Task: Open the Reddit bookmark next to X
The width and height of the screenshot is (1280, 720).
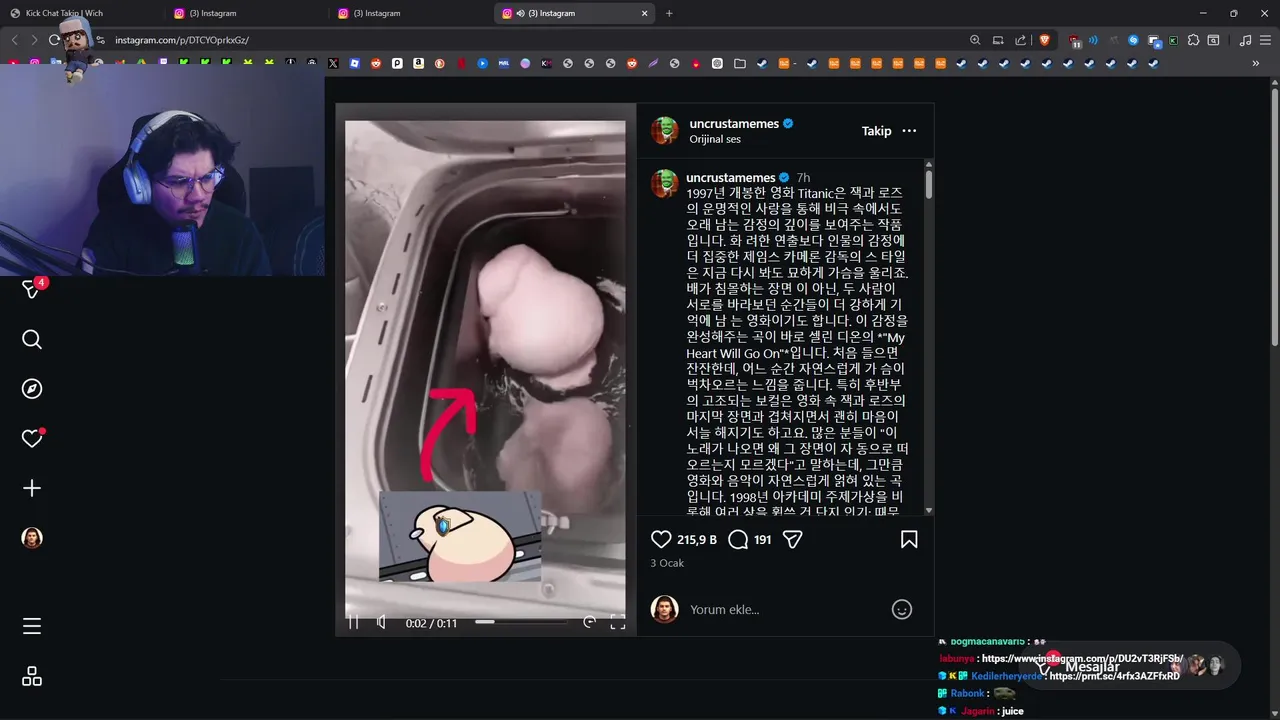Action: point(376,63)
